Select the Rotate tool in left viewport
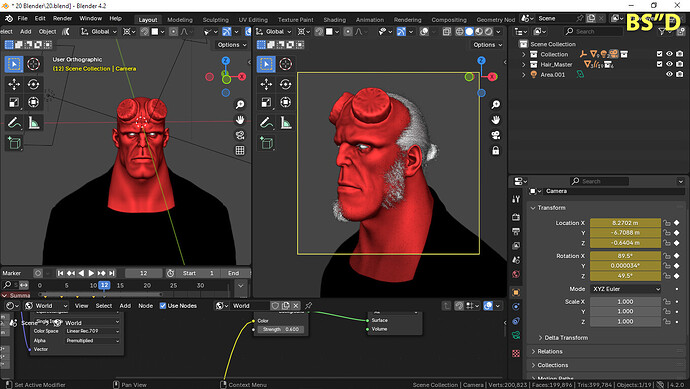The height and width of the screenshot is (389, 690). (x=33, y=84)
